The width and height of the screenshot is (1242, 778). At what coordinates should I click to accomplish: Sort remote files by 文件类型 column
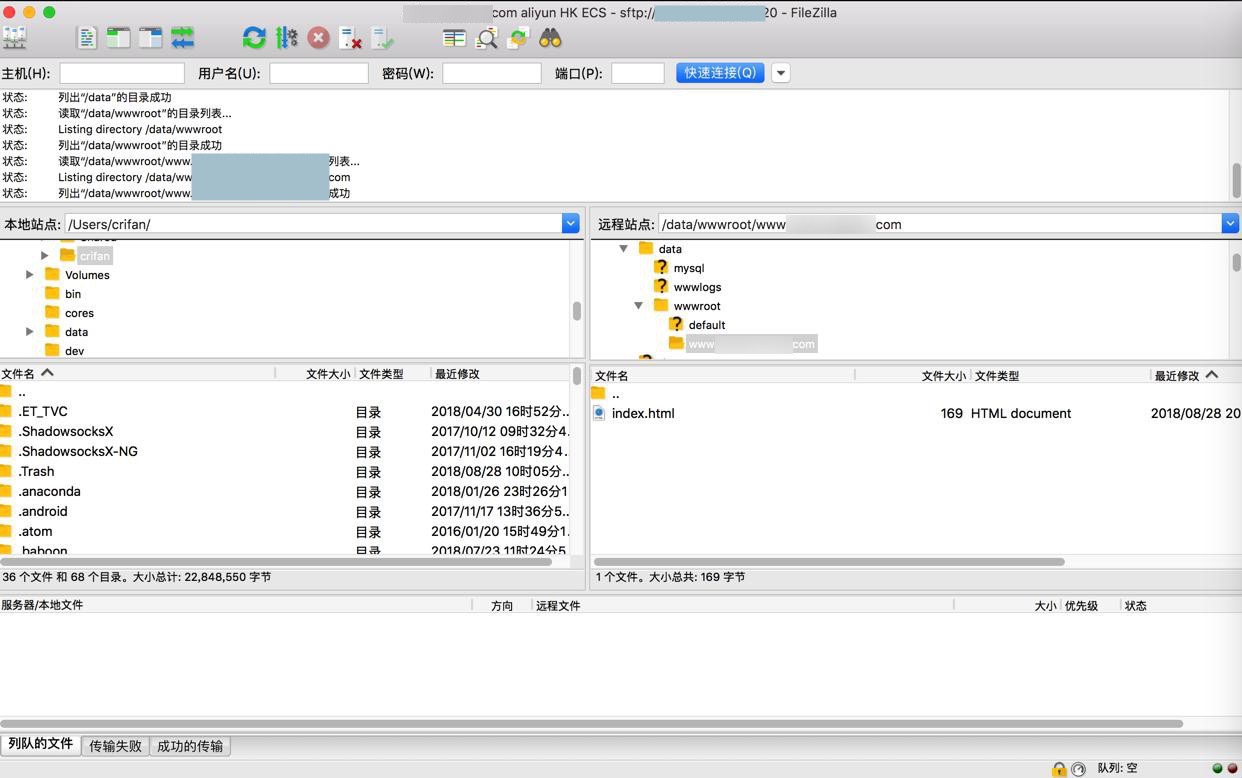1060,375
